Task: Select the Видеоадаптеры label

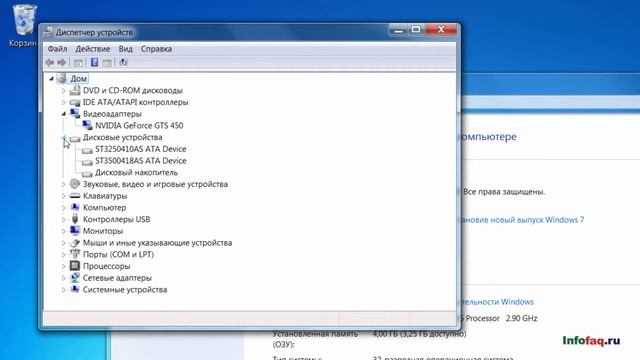Action: tap(112, 114)
